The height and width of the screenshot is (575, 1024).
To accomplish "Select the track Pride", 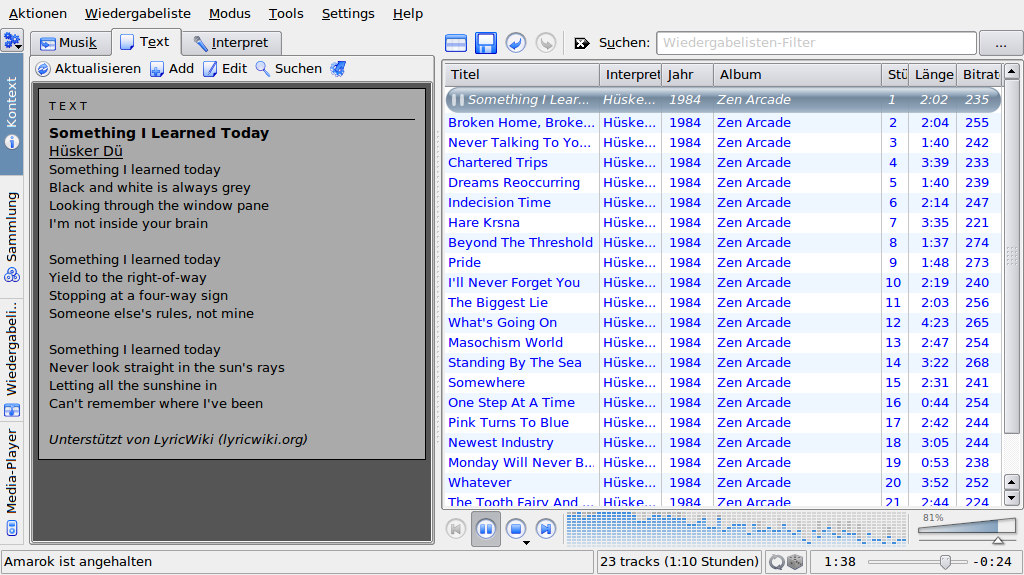I will (724, 262).
